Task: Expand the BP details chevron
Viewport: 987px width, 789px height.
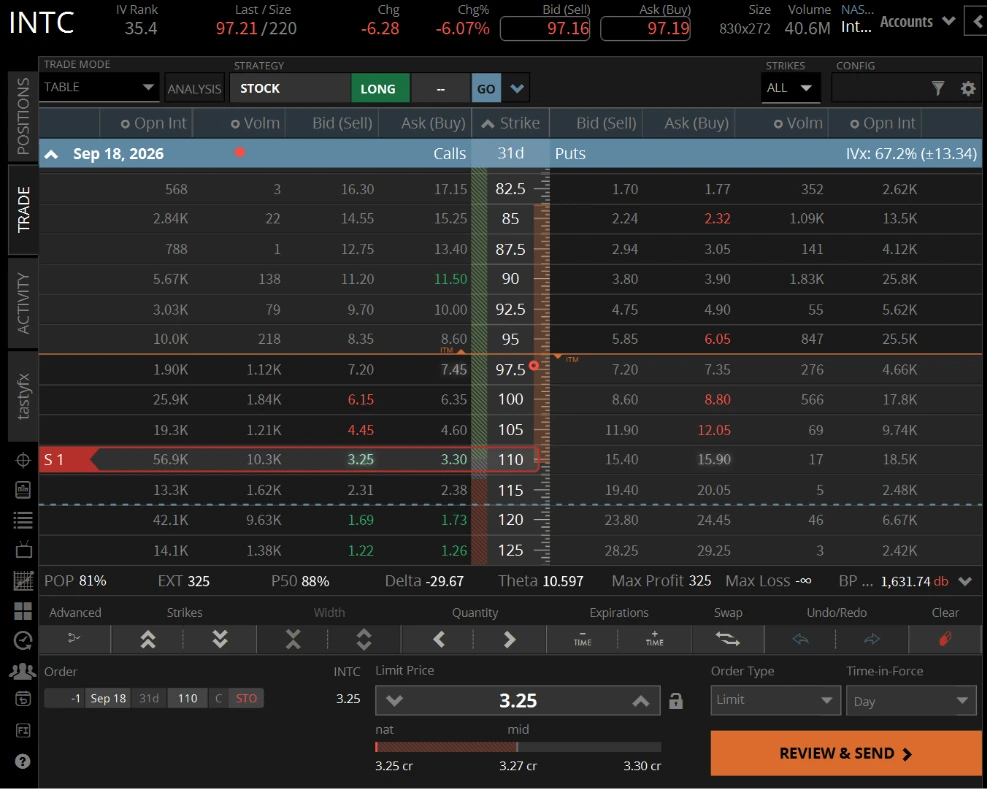Action: [x=965, y=581]
